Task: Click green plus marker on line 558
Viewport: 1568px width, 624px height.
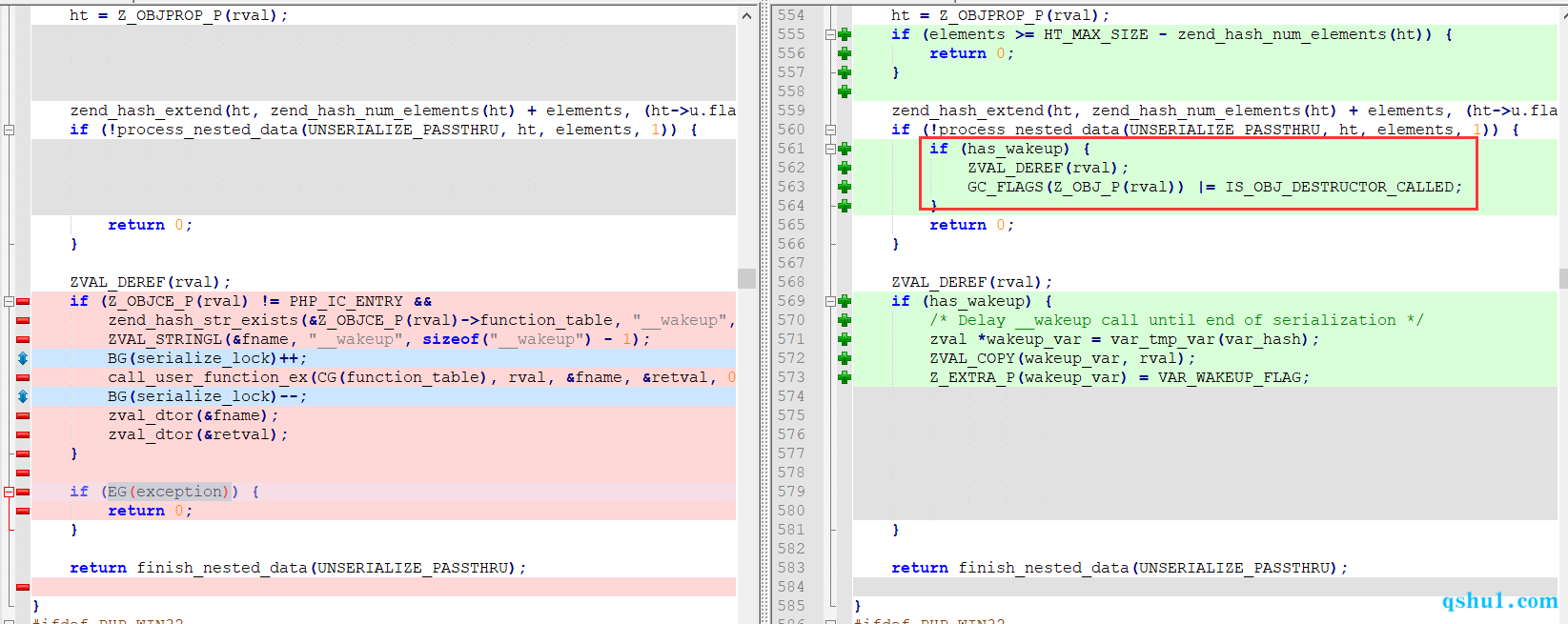Action: click(x=845, y=91)
